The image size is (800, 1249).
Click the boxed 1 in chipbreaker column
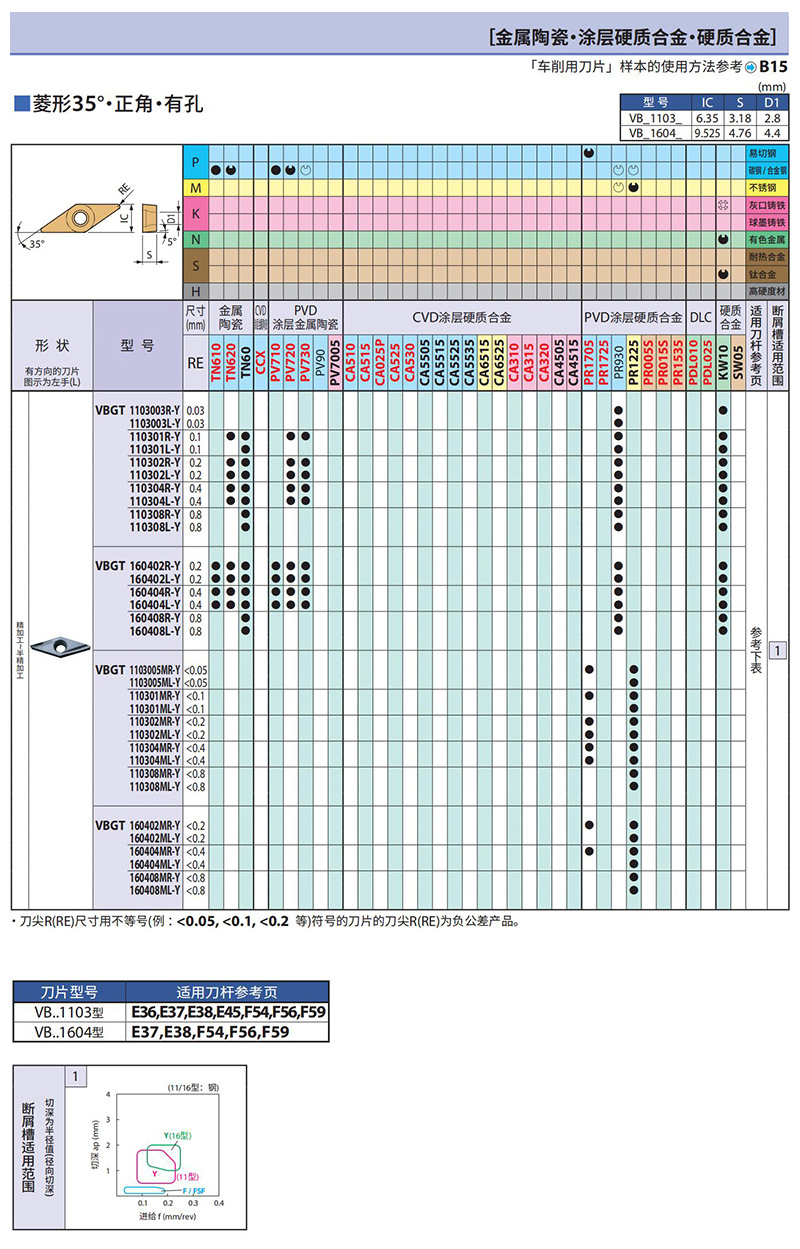(777, 651)
